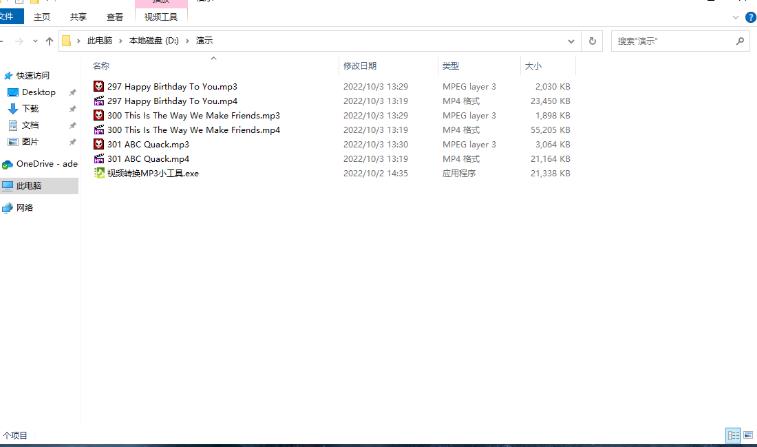757x447 pixels.
Task: Click the MP3 icon of 297 Happy Birthday To You.mp3
Action: pyautogui.click(x=98, y=86)
